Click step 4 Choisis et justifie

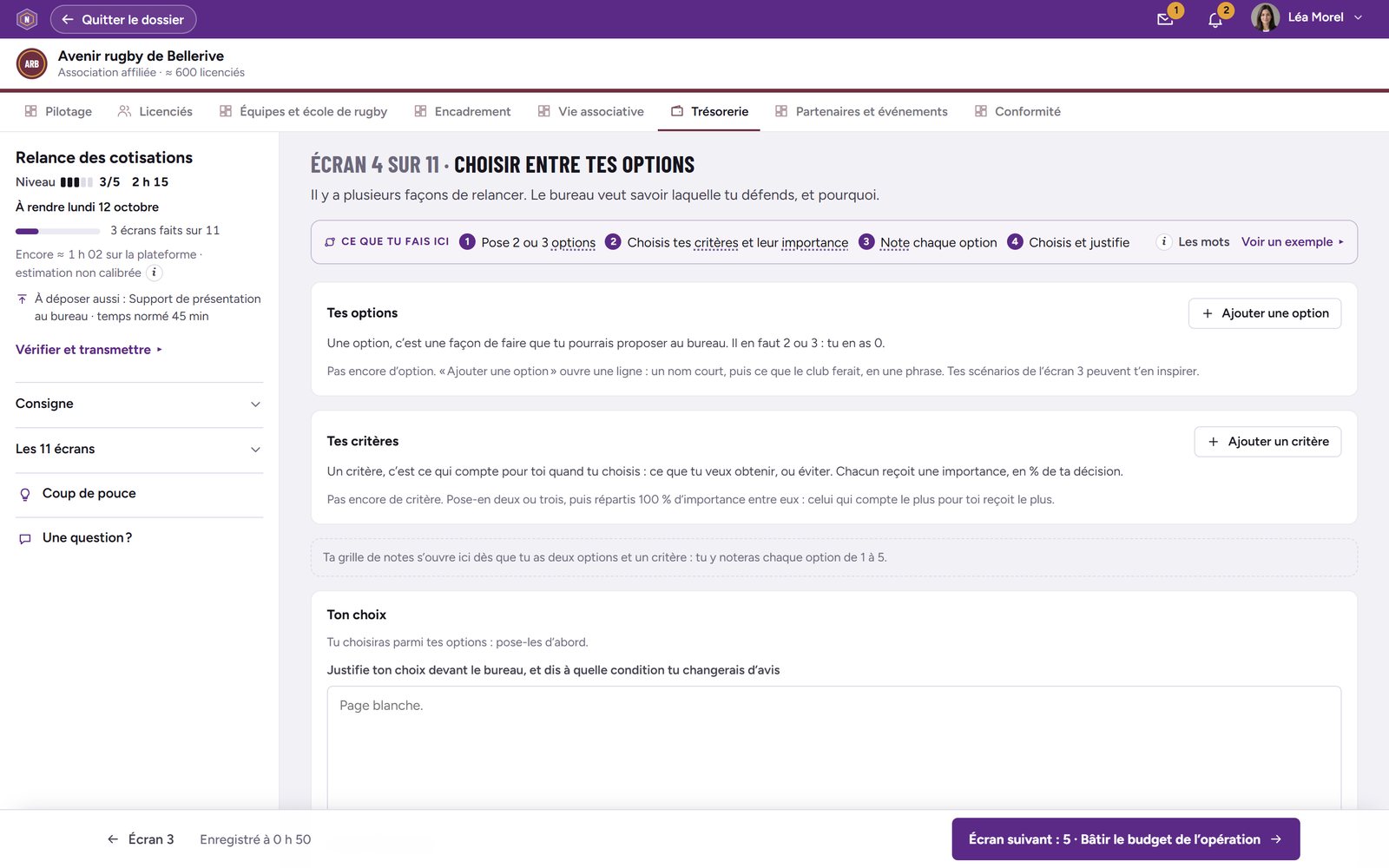(x=1068, y=242)
